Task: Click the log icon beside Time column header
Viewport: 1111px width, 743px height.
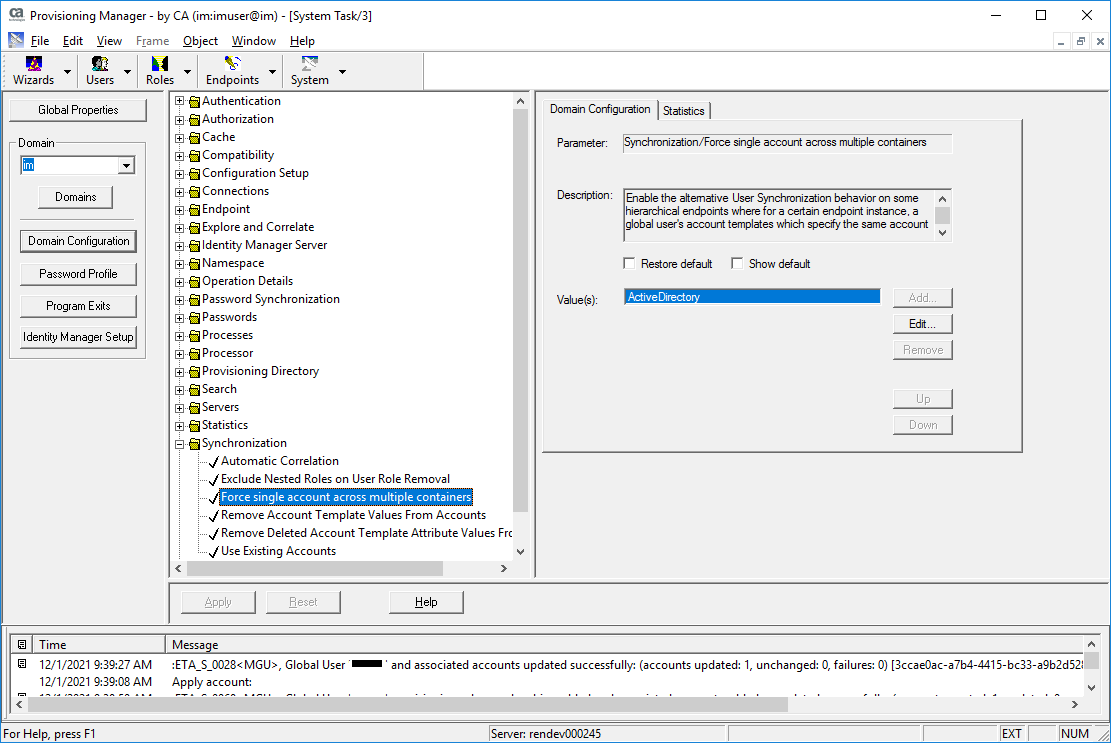Action: click(x=22, y=645)
